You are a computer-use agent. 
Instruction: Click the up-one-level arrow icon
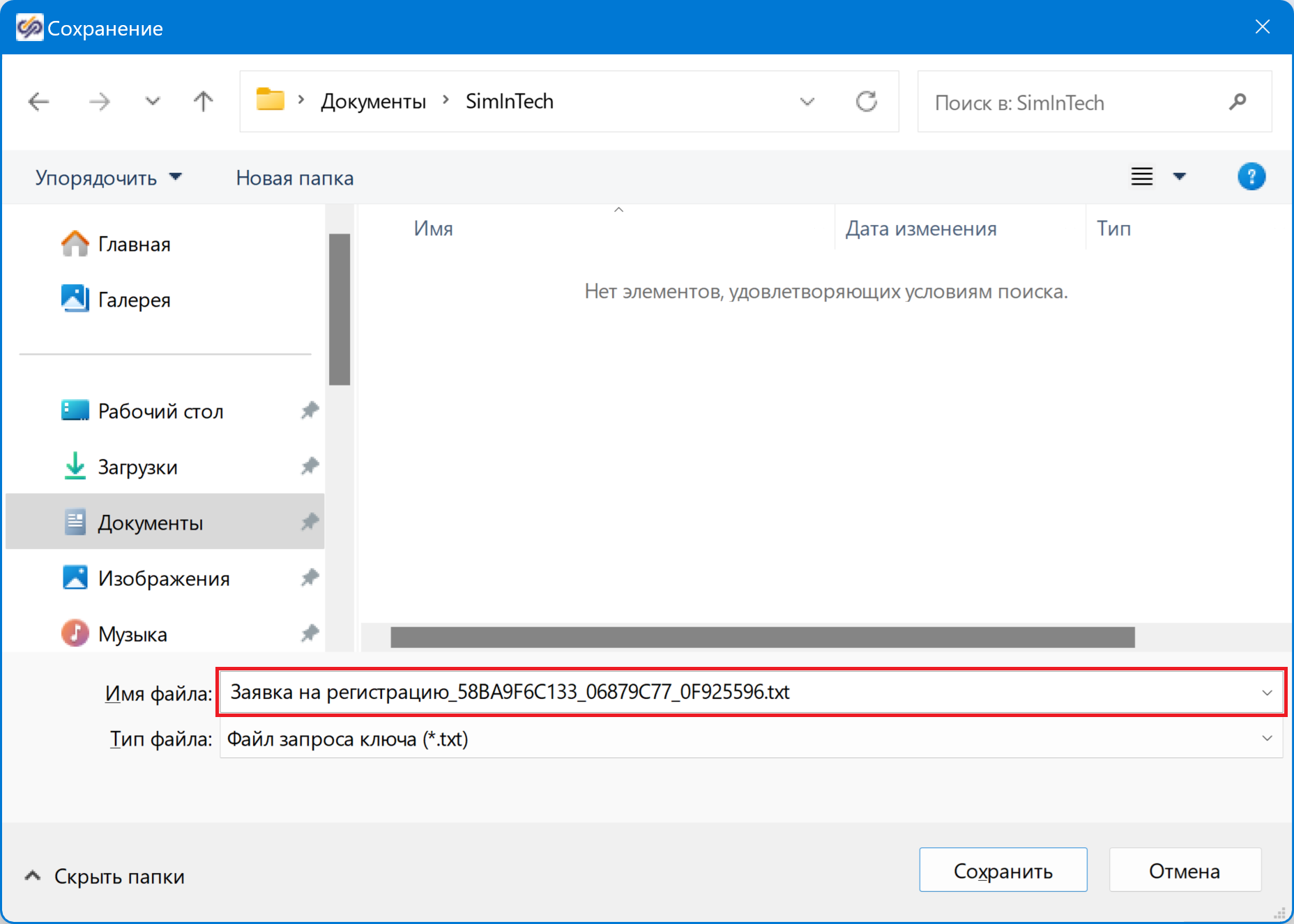[203, 102]
